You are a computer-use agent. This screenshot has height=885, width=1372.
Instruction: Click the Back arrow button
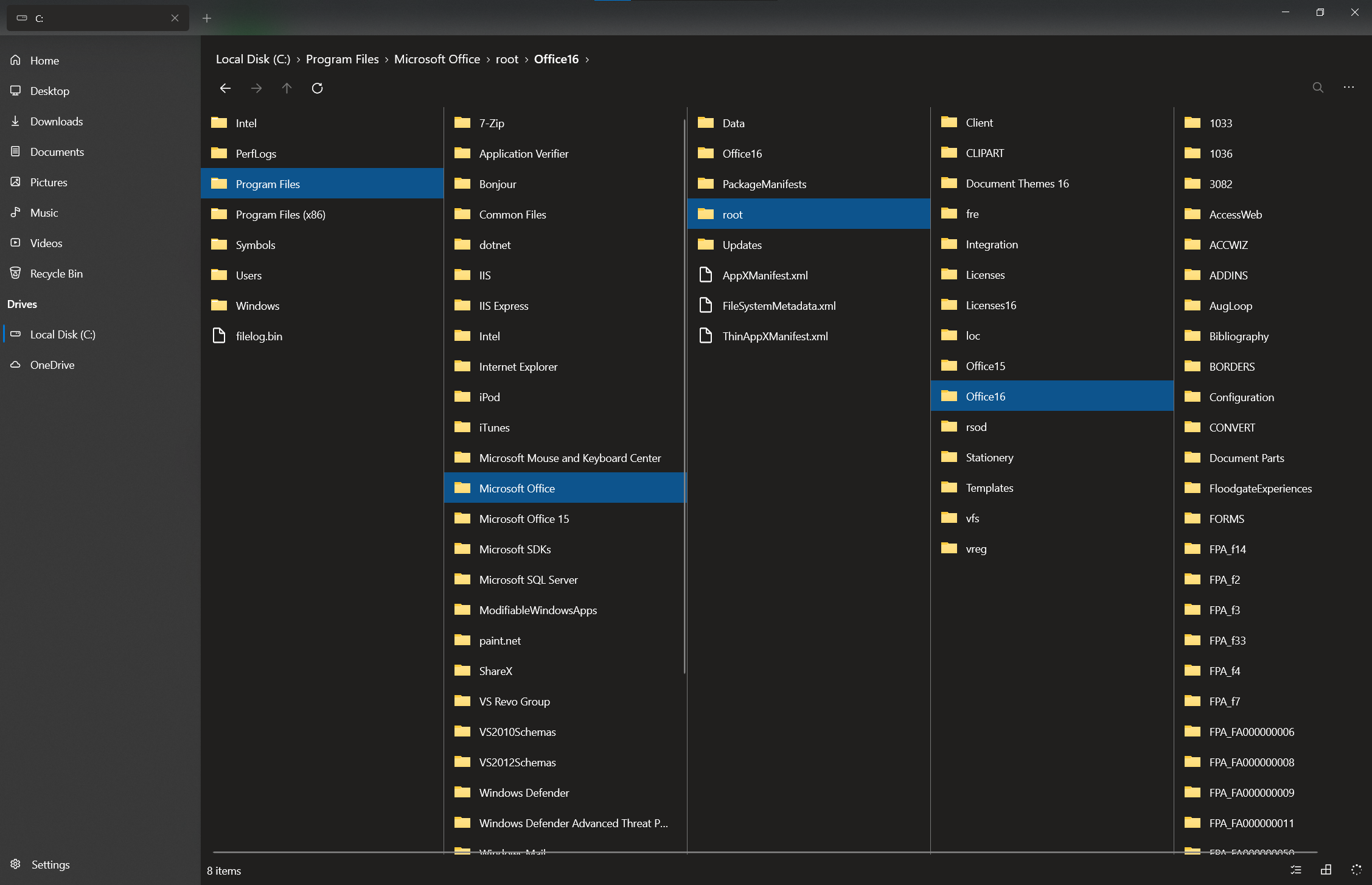coord(225,88)
